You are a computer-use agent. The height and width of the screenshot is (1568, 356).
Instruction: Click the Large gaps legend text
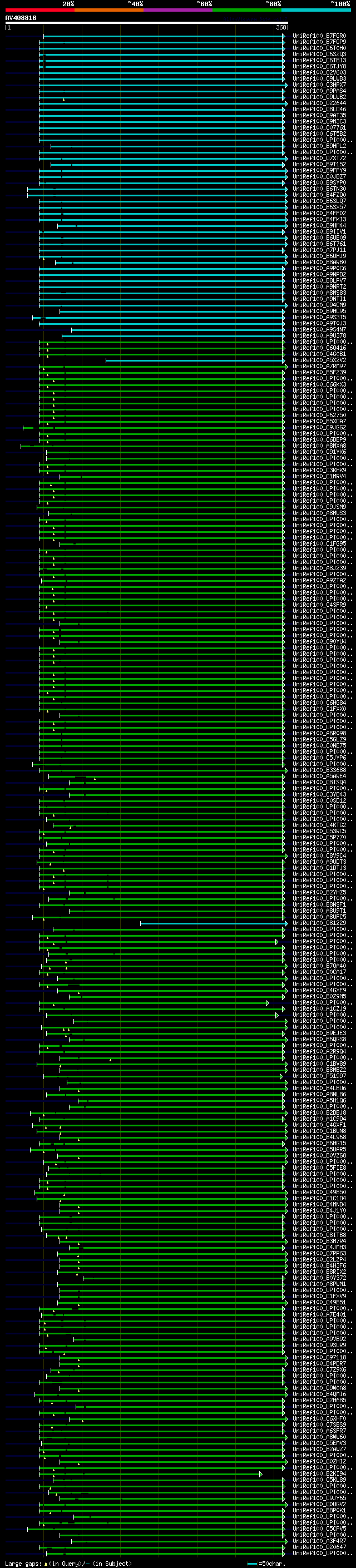click(x=68, y=1563)
